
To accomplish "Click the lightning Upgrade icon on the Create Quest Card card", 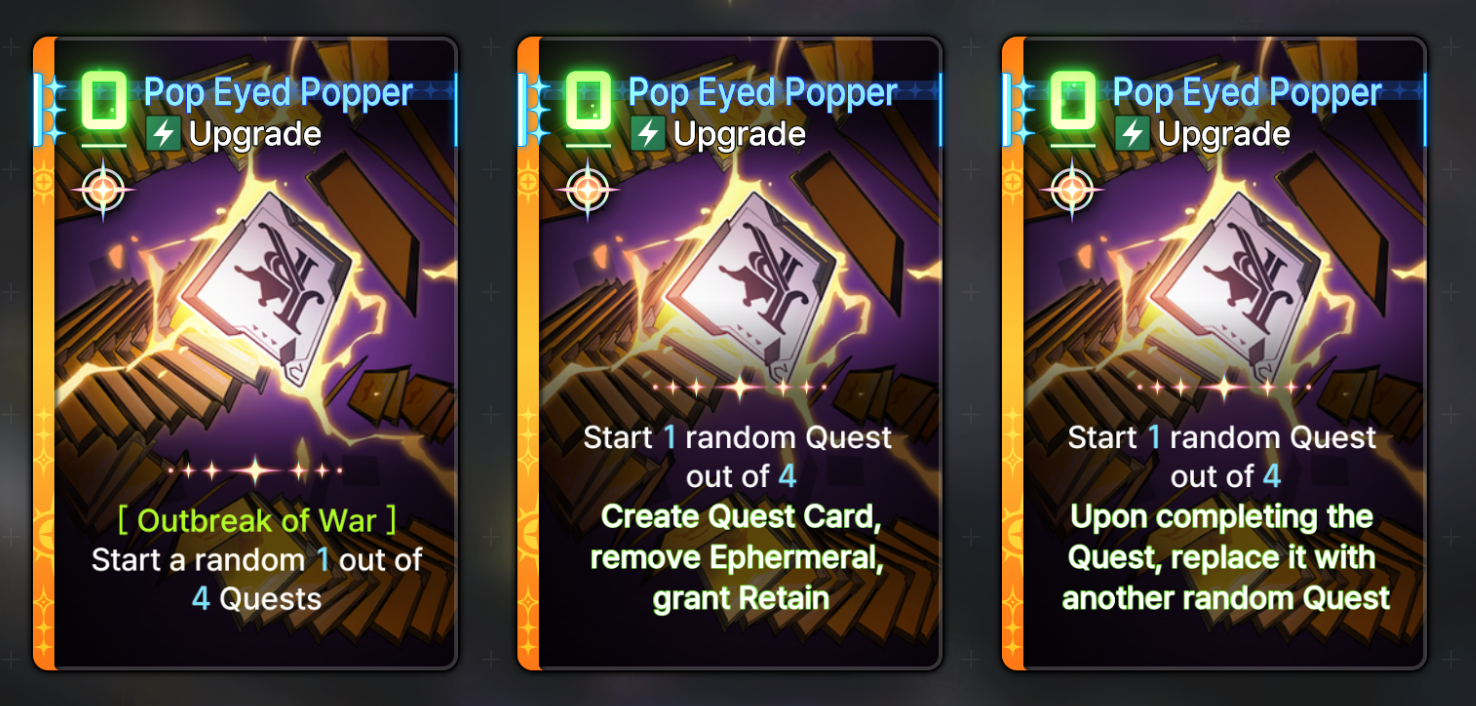I will coord(648,134).
